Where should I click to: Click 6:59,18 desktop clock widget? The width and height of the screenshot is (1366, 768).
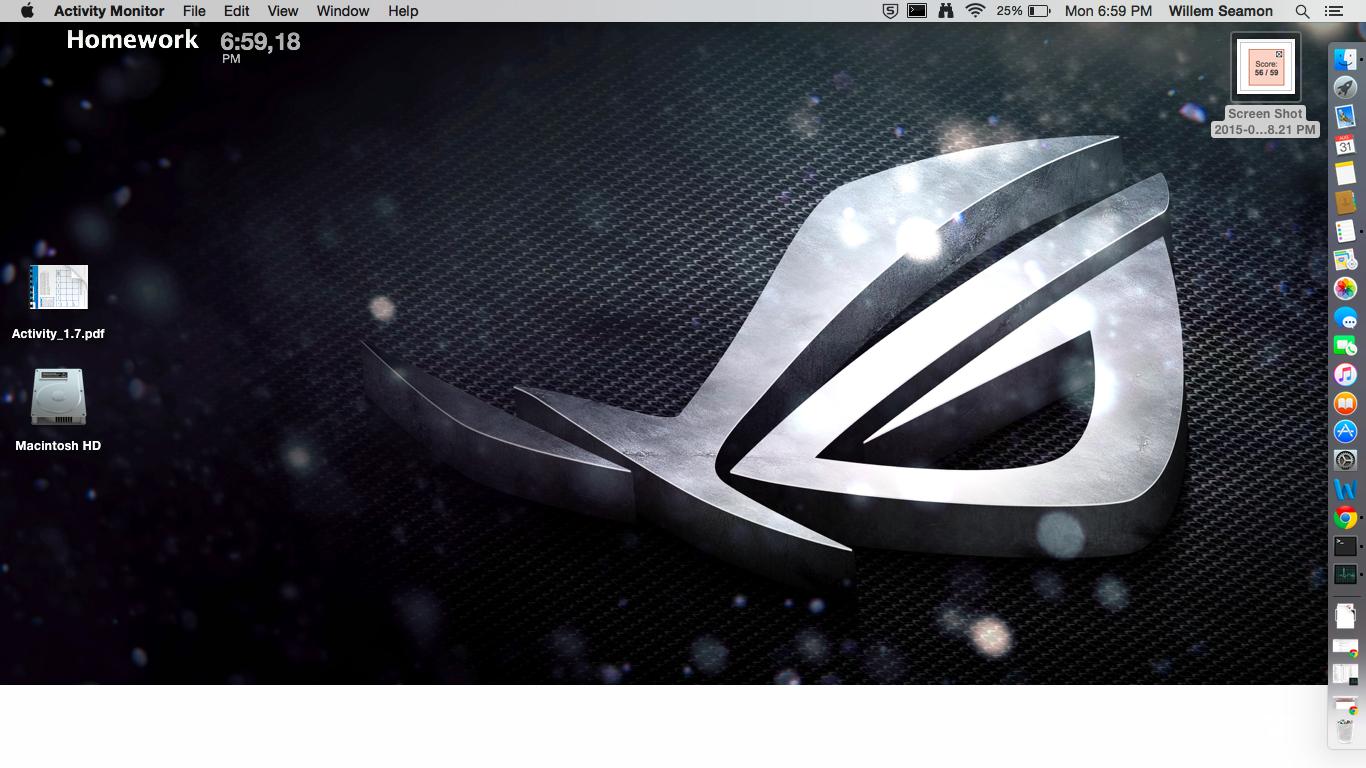[260, 46]
